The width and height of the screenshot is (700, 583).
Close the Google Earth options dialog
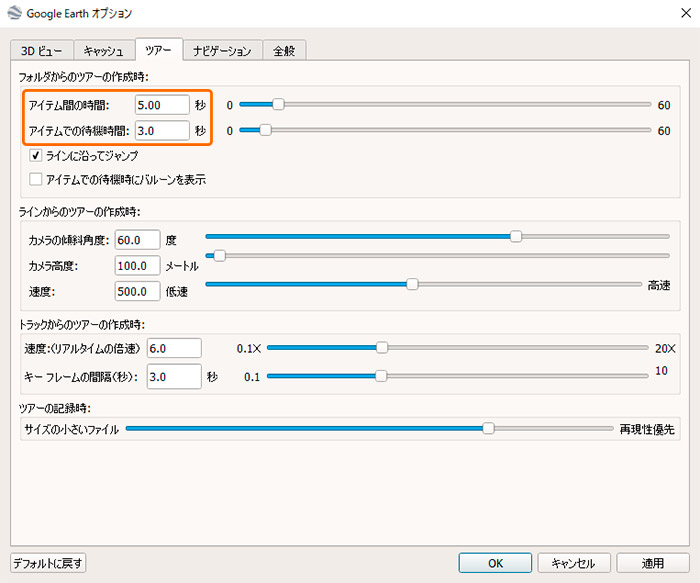tap(686, 13)
